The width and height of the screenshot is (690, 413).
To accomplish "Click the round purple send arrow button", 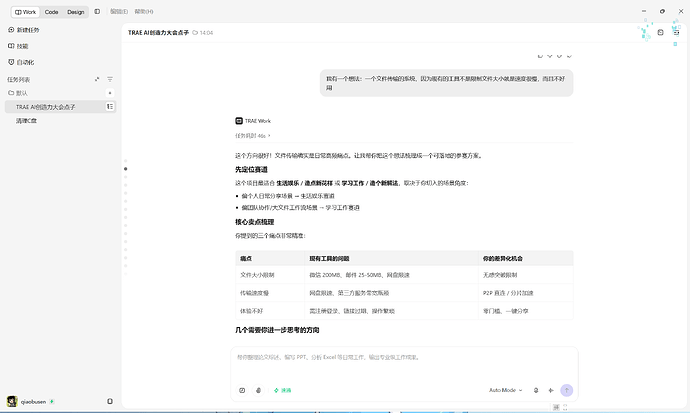I will coord(566,390).
